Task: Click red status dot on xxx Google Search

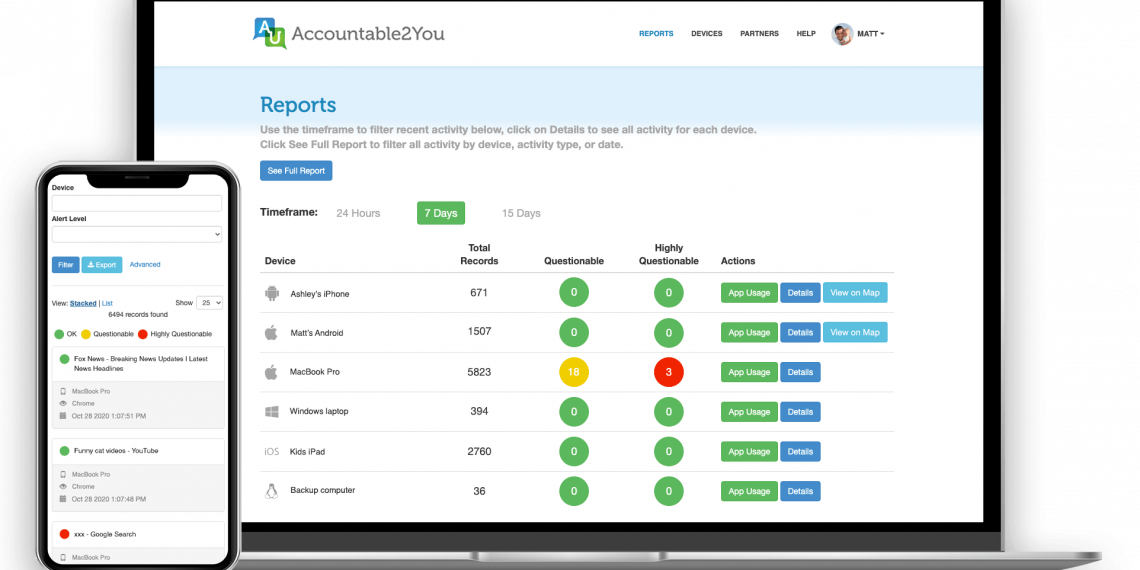Action: point(64,534)
